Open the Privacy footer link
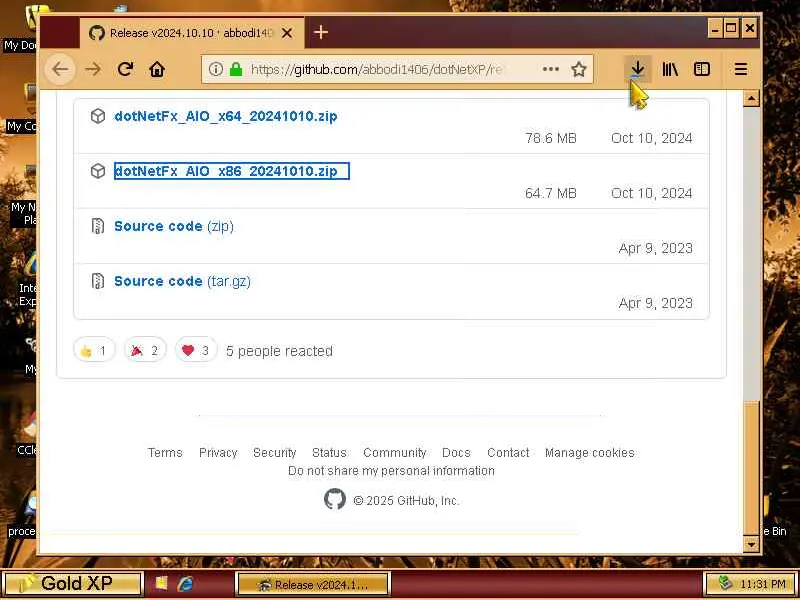 click(x=218, y=453)
